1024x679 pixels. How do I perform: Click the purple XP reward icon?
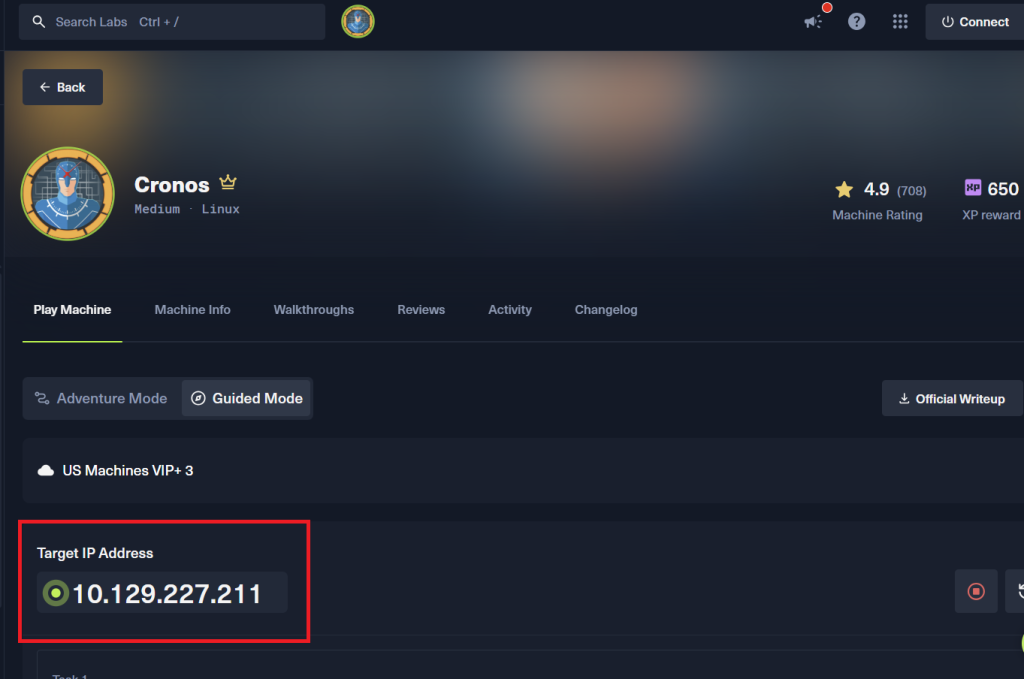(972, 188)
